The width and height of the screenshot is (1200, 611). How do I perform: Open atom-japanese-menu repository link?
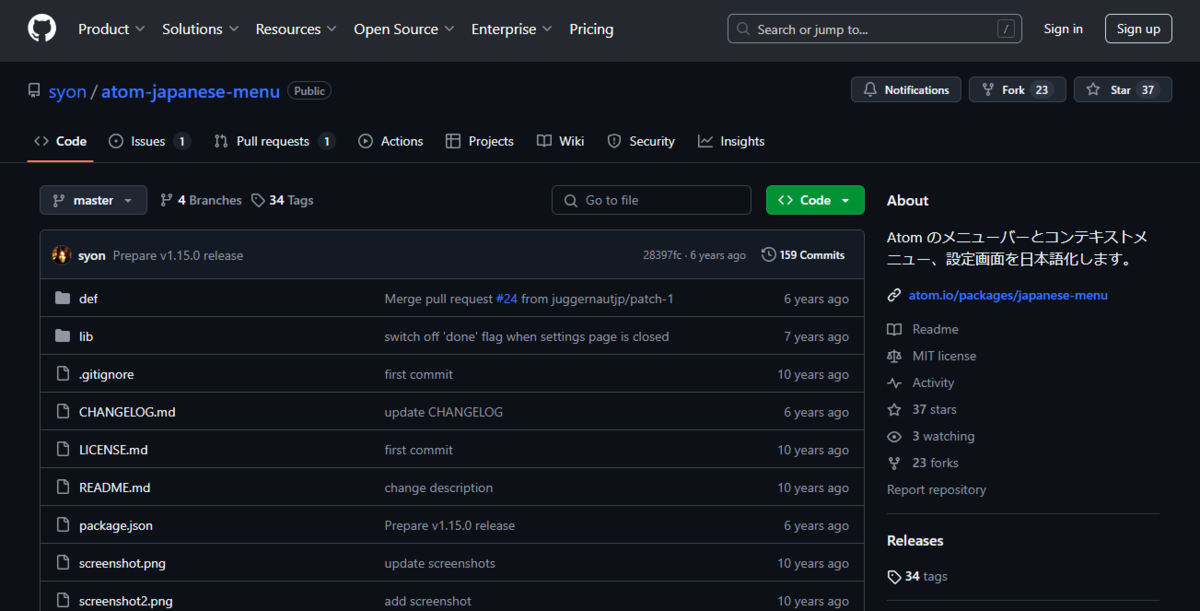pos(190,91)
